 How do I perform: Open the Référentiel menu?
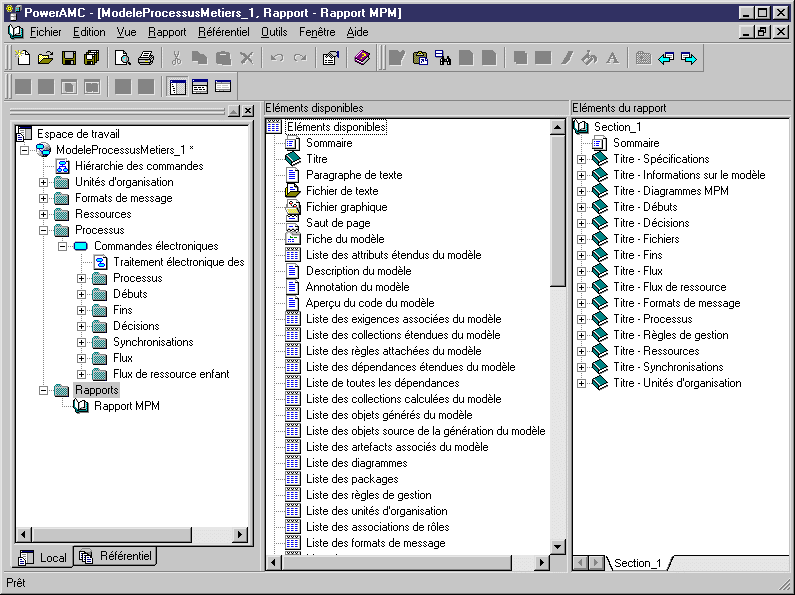[x=224, y=32]
